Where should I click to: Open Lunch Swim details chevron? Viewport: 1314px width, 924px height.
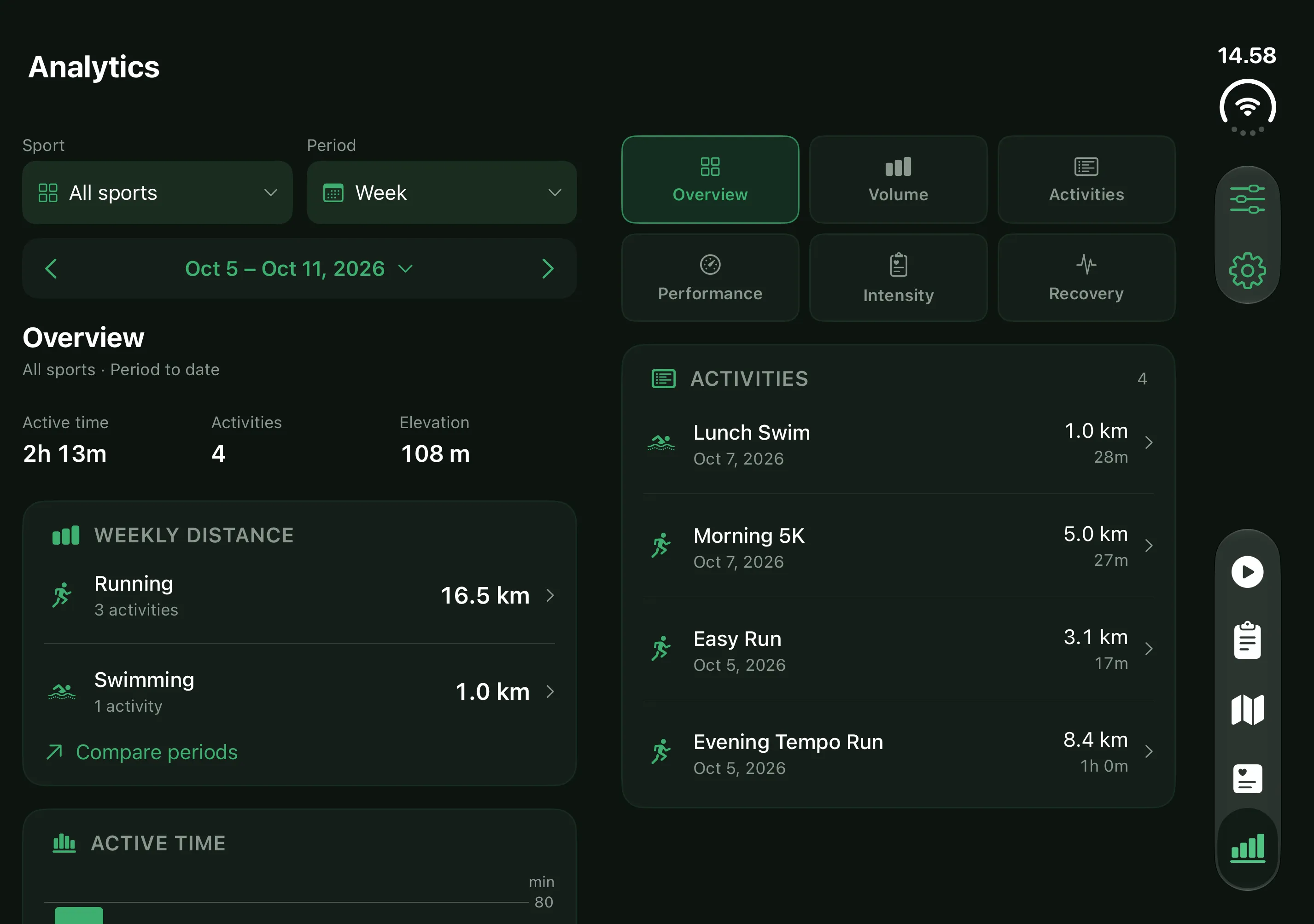(x=1149, y=442)
